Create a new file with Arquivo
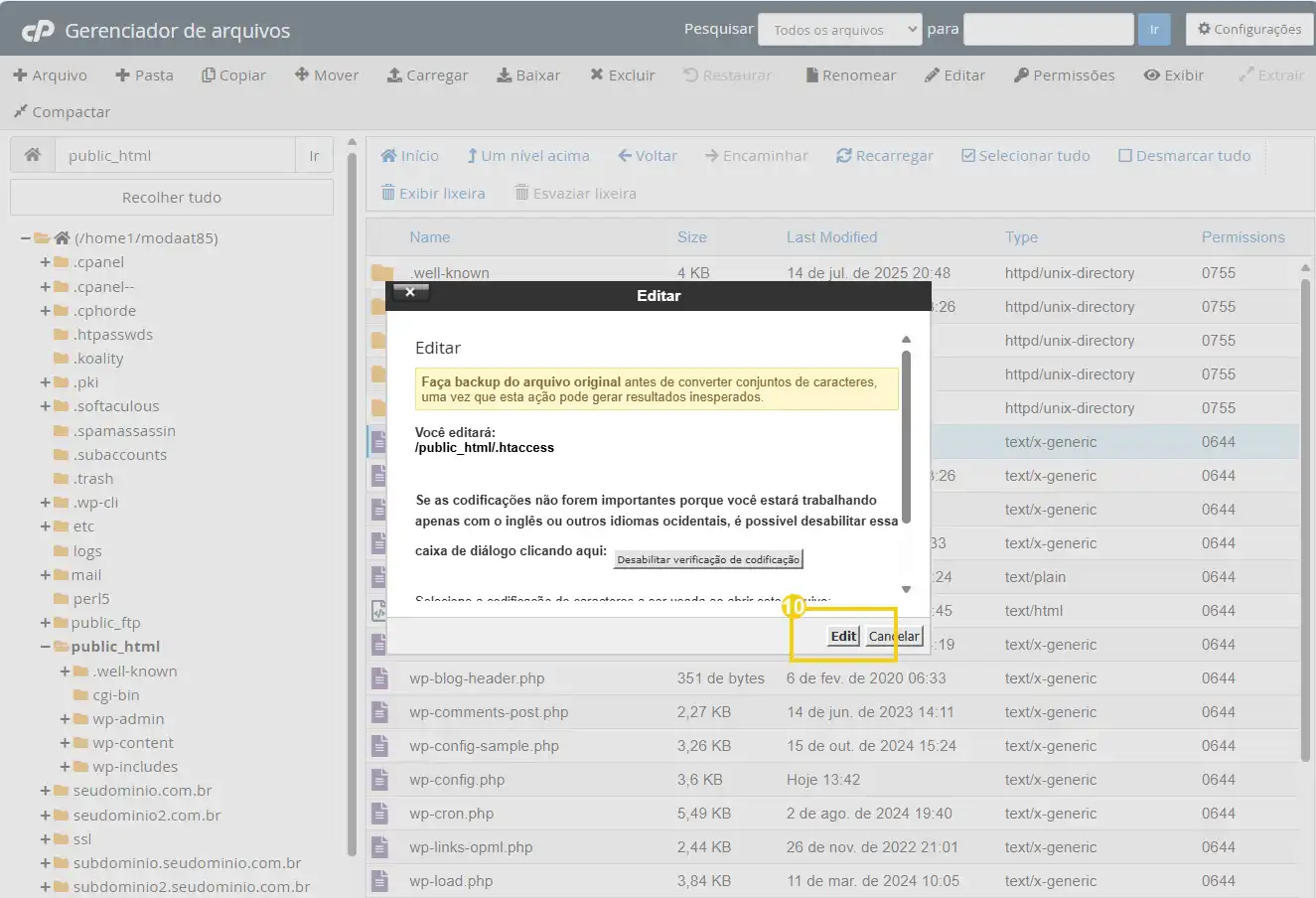This screenshot has height=898, width=1316. tap(50, 75)
